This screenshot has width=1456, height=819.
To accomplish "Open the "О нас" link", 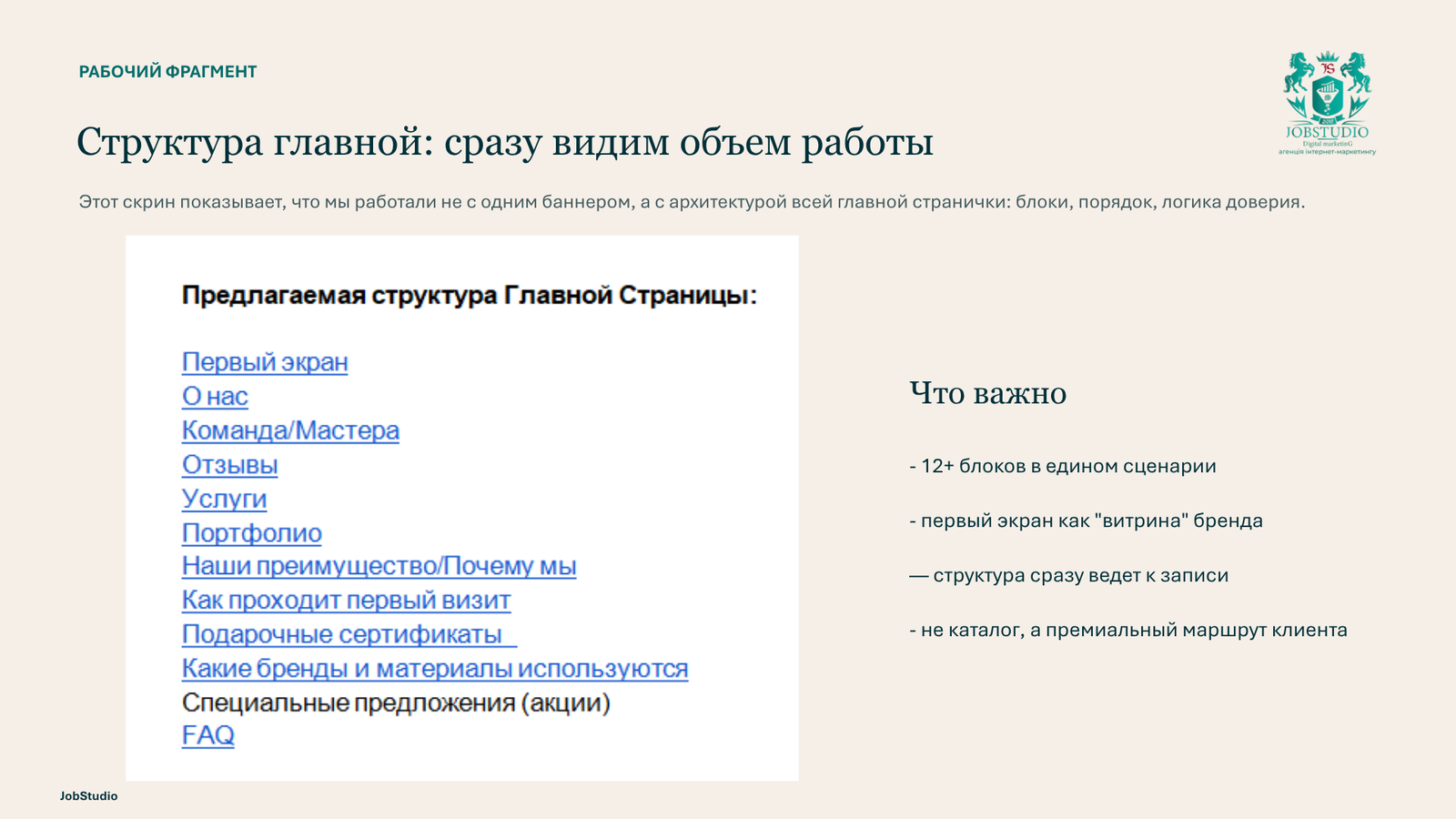I will click(215, 397).
